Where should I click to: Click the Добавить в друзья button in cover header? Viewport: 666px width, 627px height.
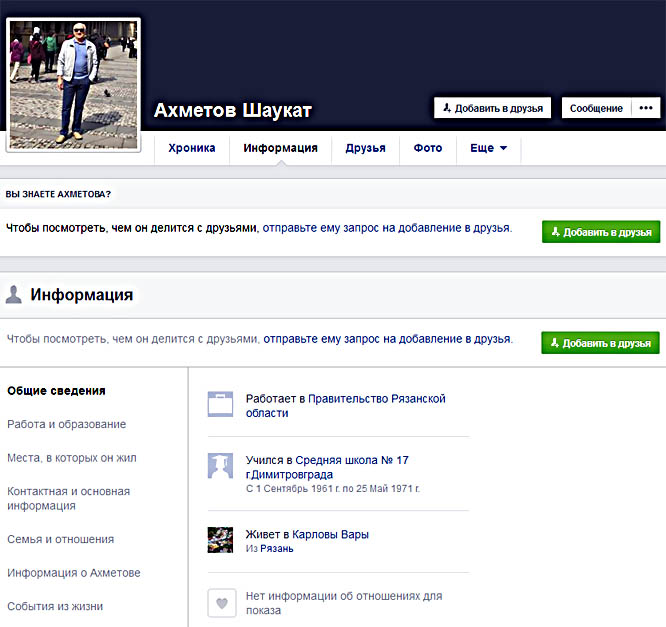[x=492, y=108]
